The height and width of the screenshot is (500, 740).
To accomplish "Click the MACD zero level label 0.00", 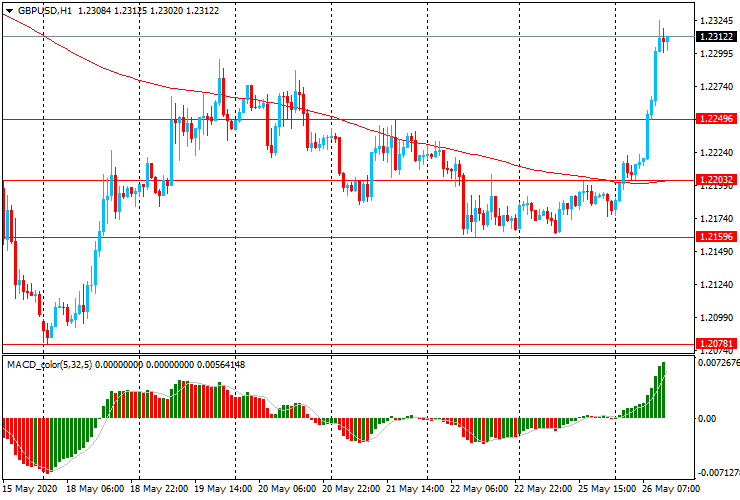I will [706, 419].
